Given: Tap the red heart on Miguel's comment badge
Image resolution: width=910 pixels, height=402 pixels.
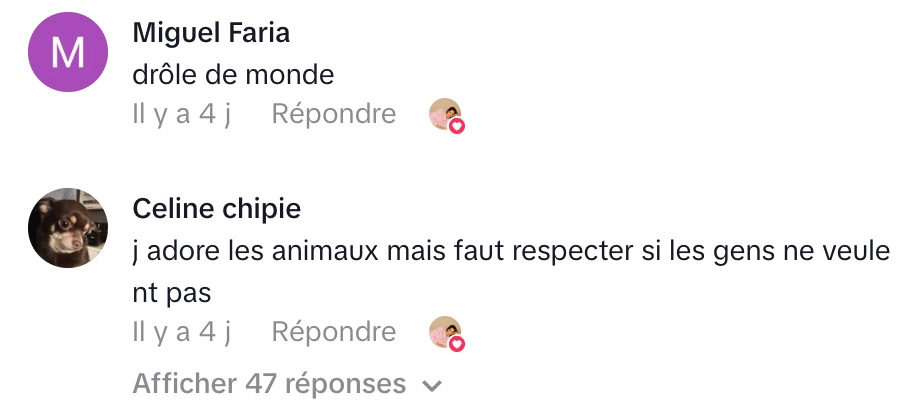Looking at the screenshot, I should pos(458,127).
